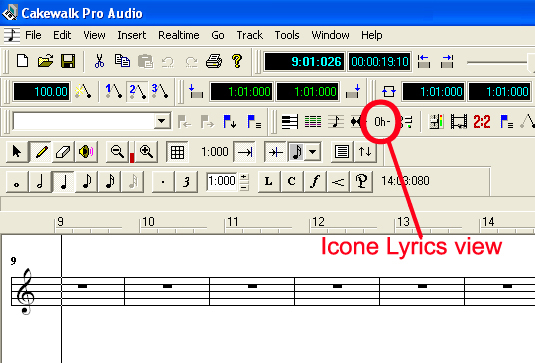The image size is (535, 363).
Task: Click the Redo arrow icon
Action: pos(191,62)
